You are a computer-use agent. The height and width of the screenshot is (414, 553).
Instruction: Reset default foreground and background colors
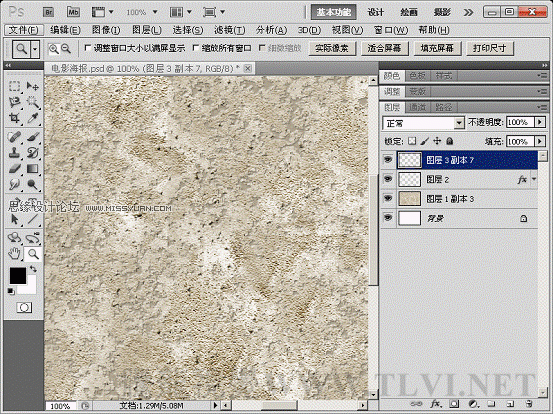(11, 291)
